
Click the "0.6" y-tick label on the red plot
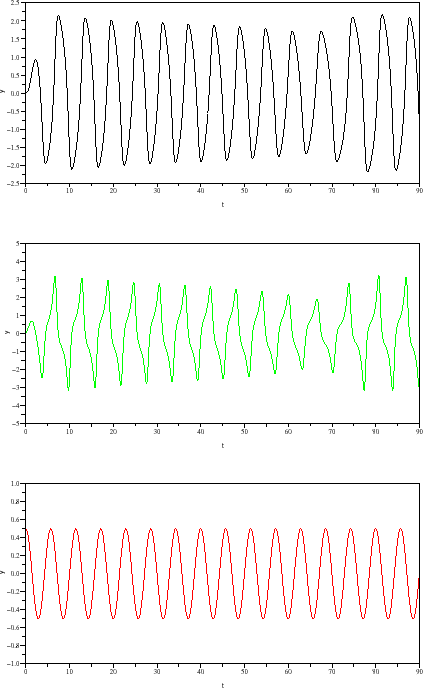point(15,520)
